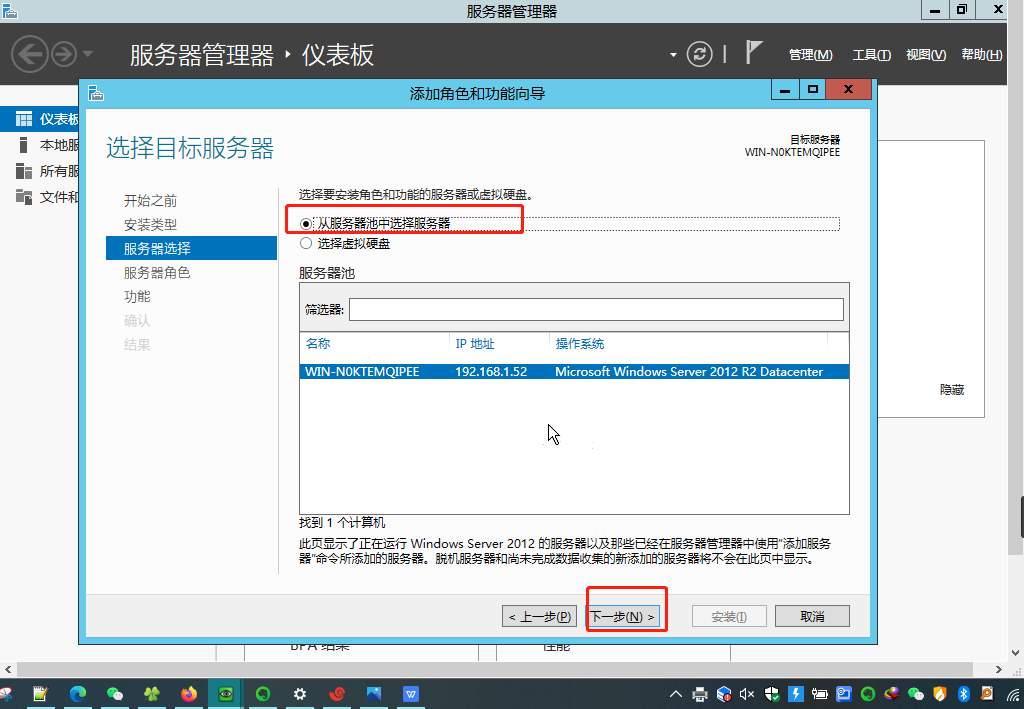Viewport: 1024px width, 709px height.
Task: Open the dropdown arrow left of refresh
Action: (673, 55)
